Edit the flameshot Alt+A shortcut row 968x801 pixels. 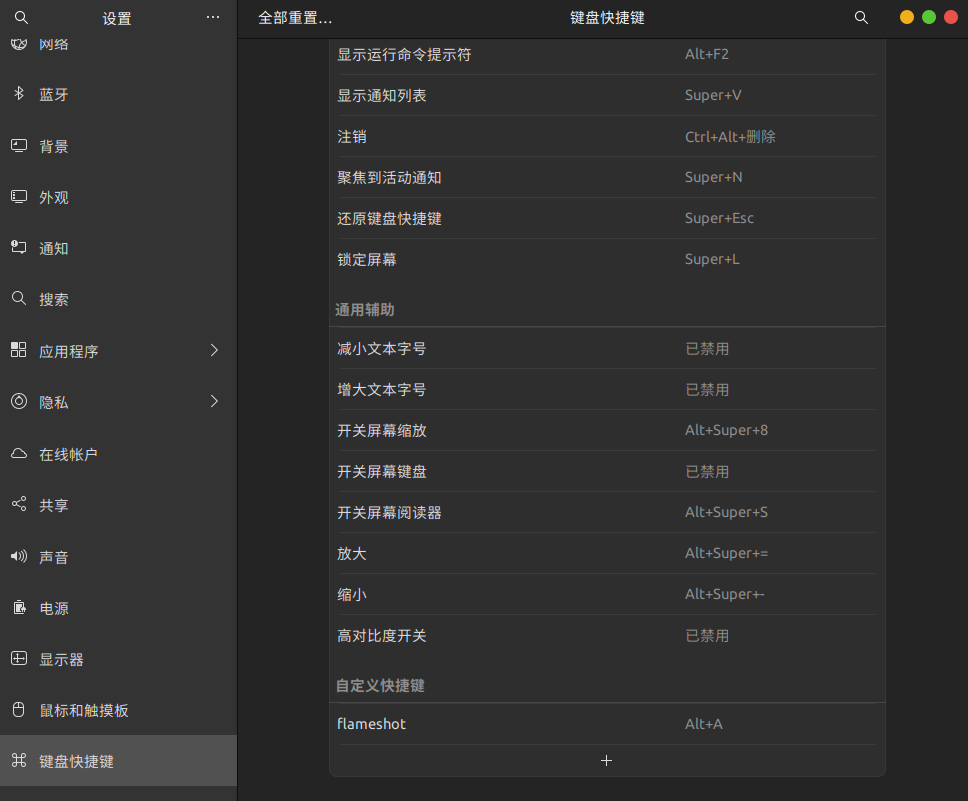click(606, 723)
